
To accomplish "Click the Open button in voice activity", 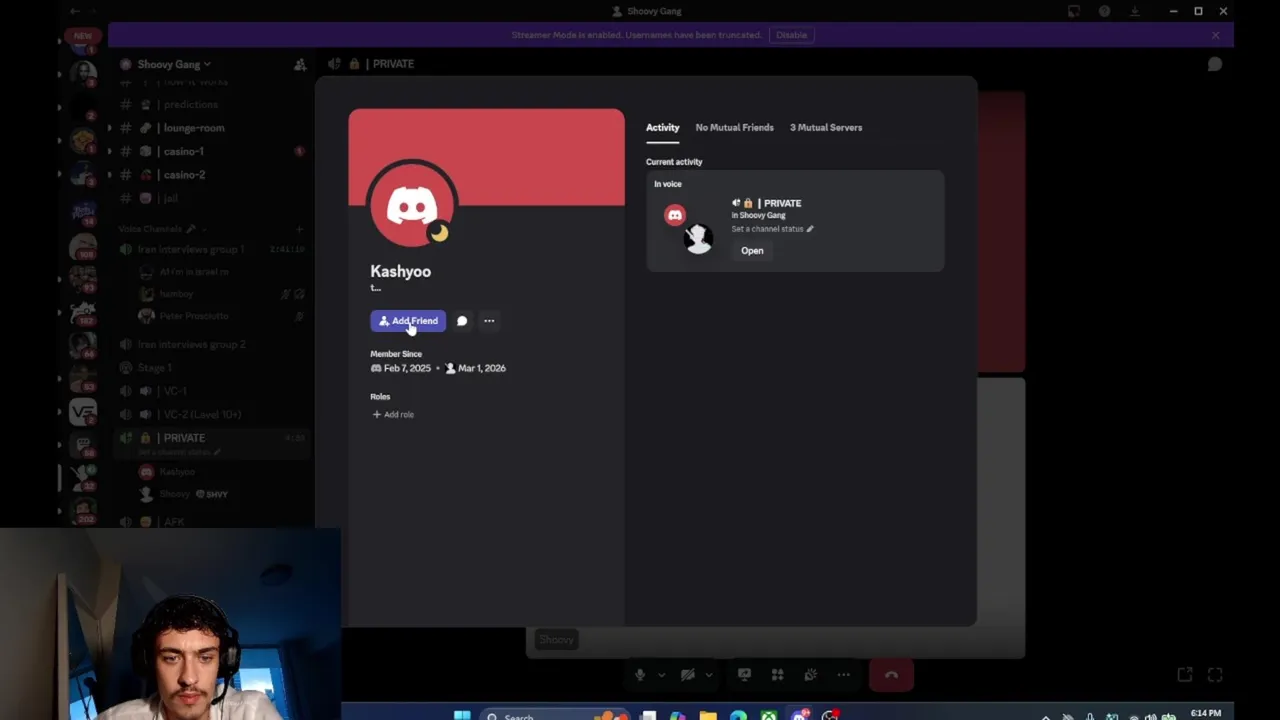I will 752,251.
